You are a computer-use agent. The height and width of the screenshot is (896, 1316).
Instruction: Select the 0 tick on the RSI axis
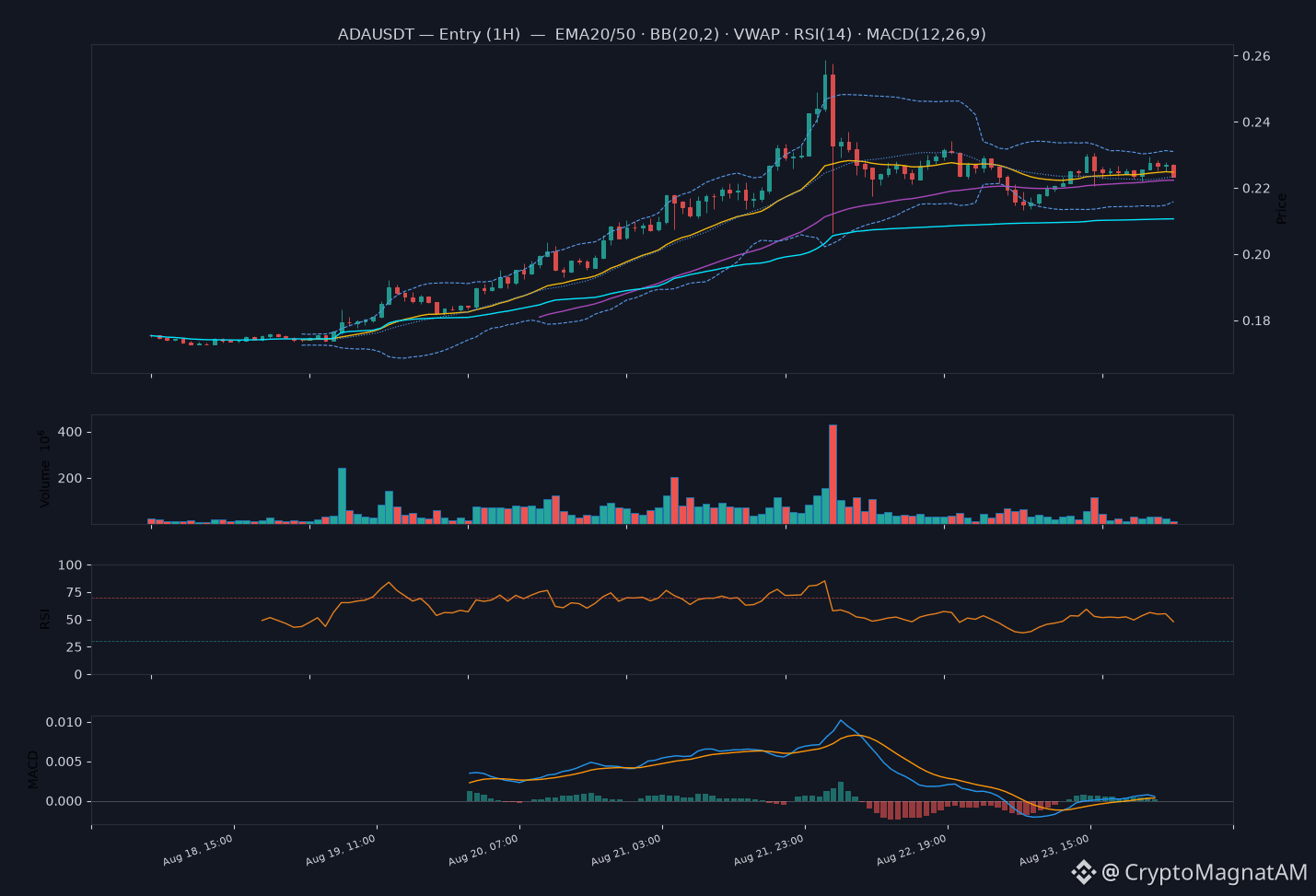pyautogui.click(x=79, y=675)
